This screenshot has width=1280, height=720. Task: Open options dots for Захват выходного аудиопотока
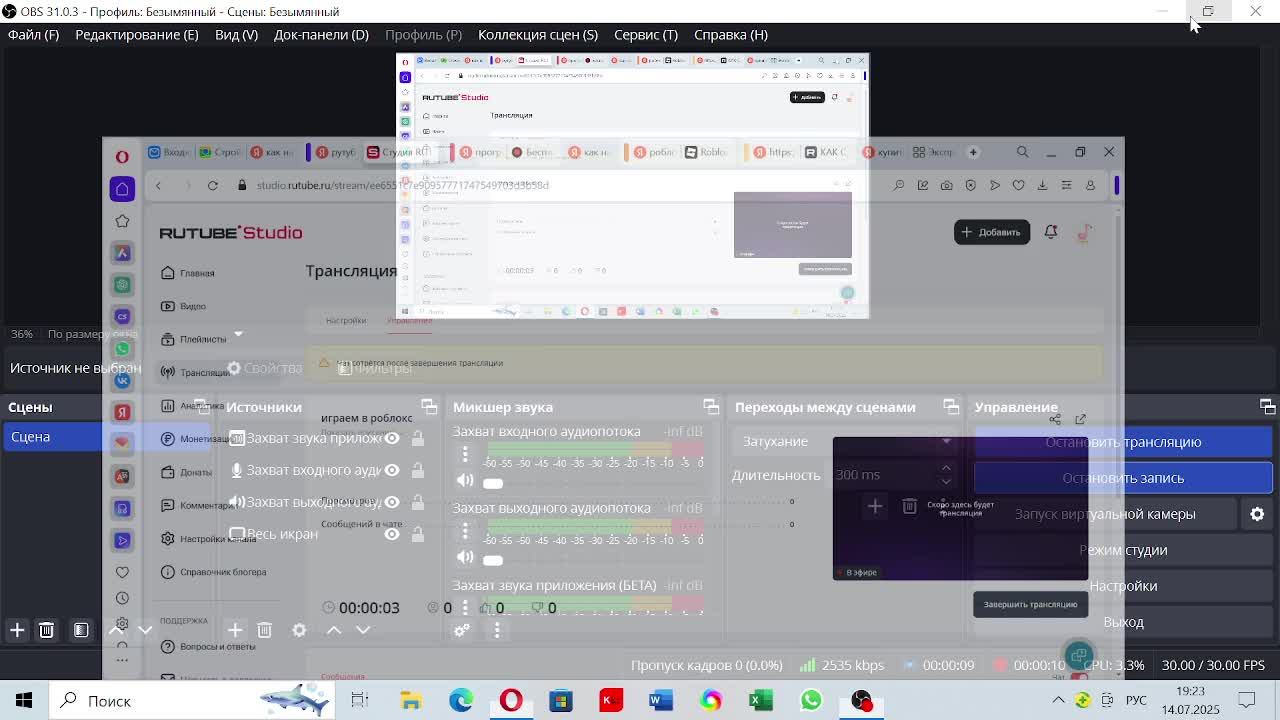[465, 531]
